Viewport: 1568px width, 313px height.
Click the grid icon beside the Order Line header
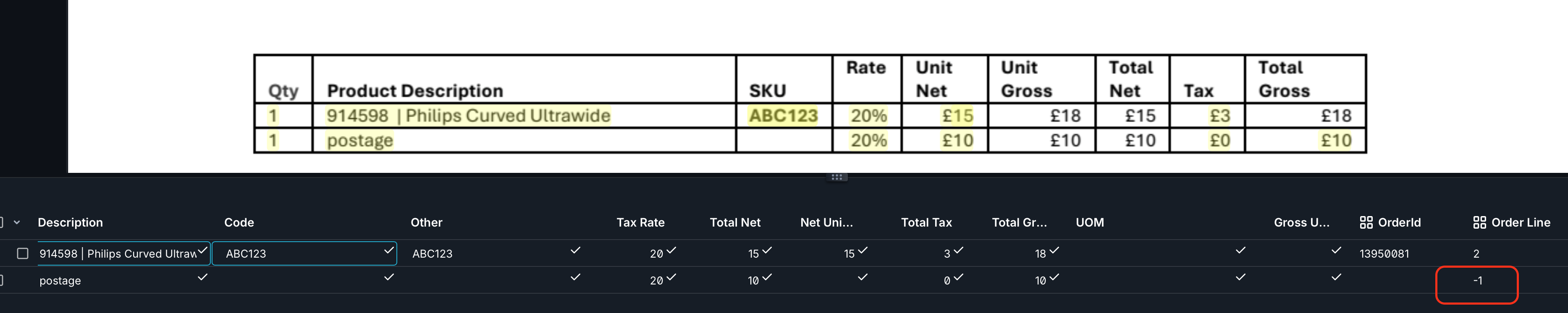1479,222
